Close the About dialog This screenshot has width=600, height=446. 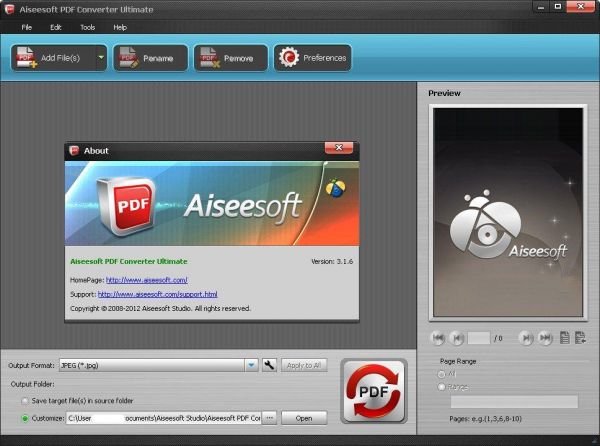tap(339, 148)
